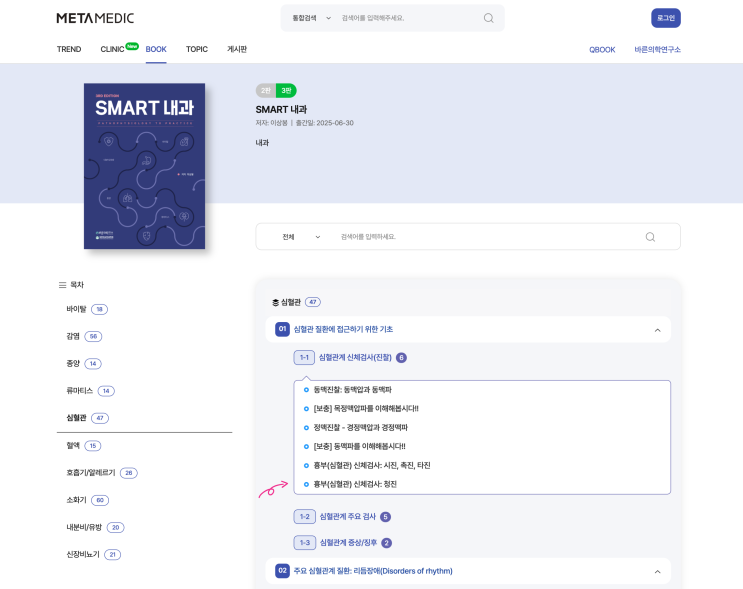Open the 전체 dropdown in book search

[301, 237]
